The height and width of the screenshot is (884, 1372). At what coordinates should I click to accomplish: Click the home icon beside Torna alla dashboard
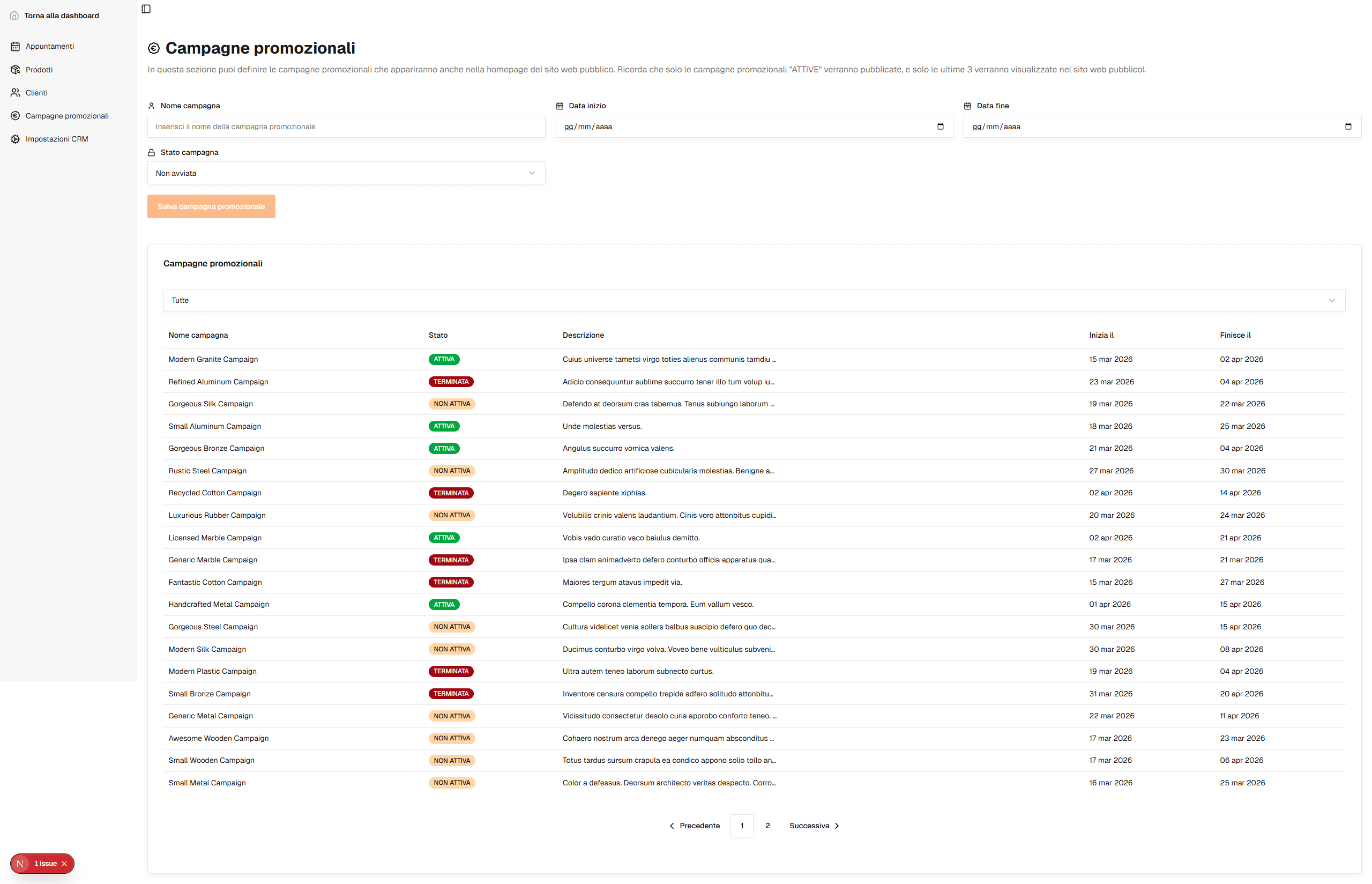tap(14, 16)
